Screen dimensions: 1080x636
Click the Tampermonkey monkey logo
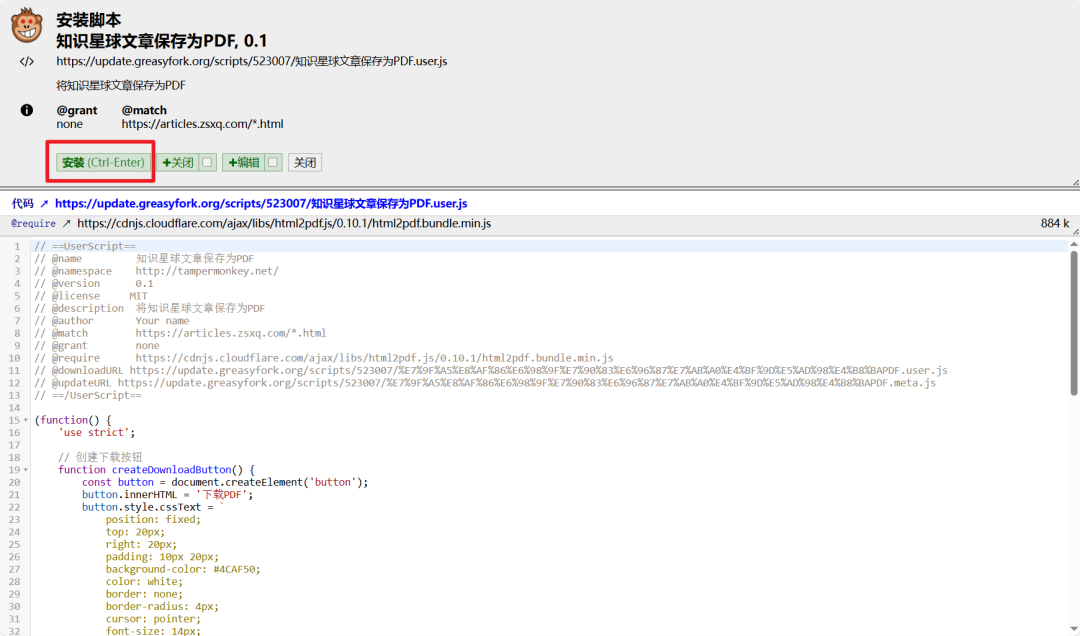27,25
